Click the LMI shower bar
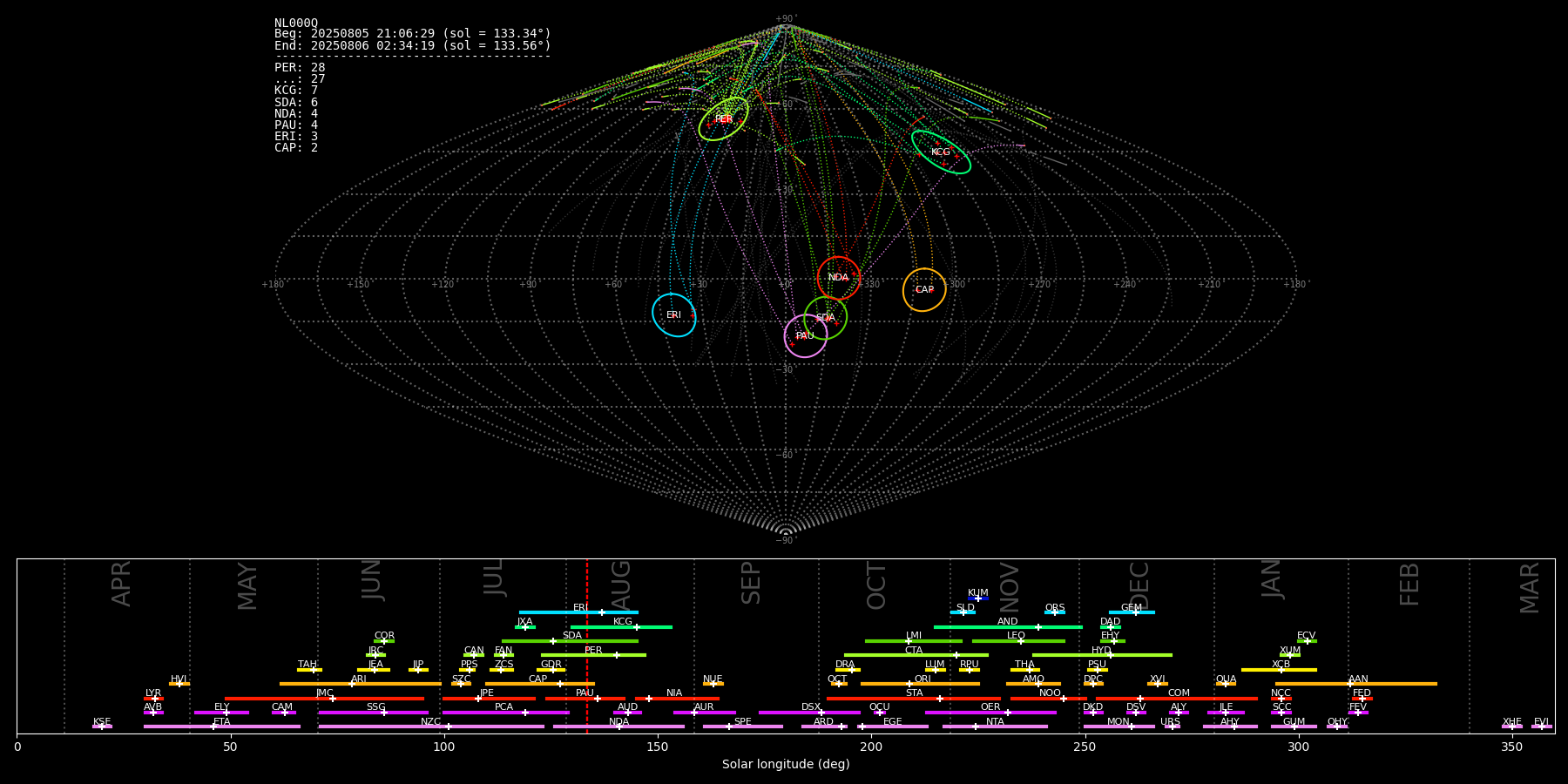This screenshot has width=1568, height=784. click(x=914, y=641)
